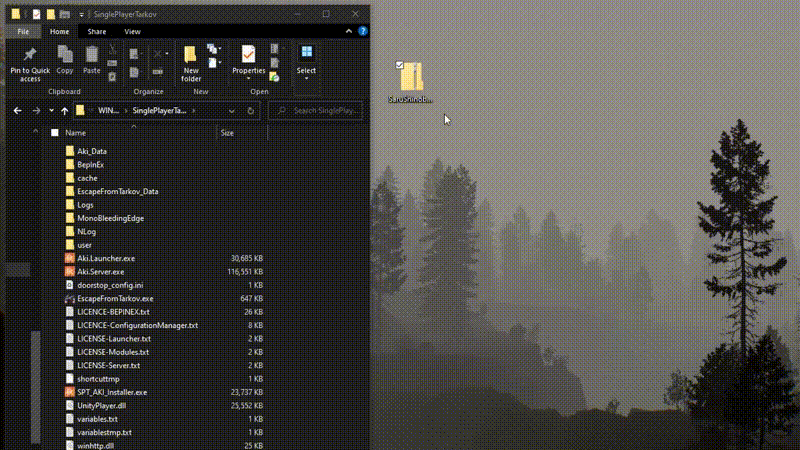800x450 pixels.
Task: Click the title bar new folder icon
Action: point(51,14)
